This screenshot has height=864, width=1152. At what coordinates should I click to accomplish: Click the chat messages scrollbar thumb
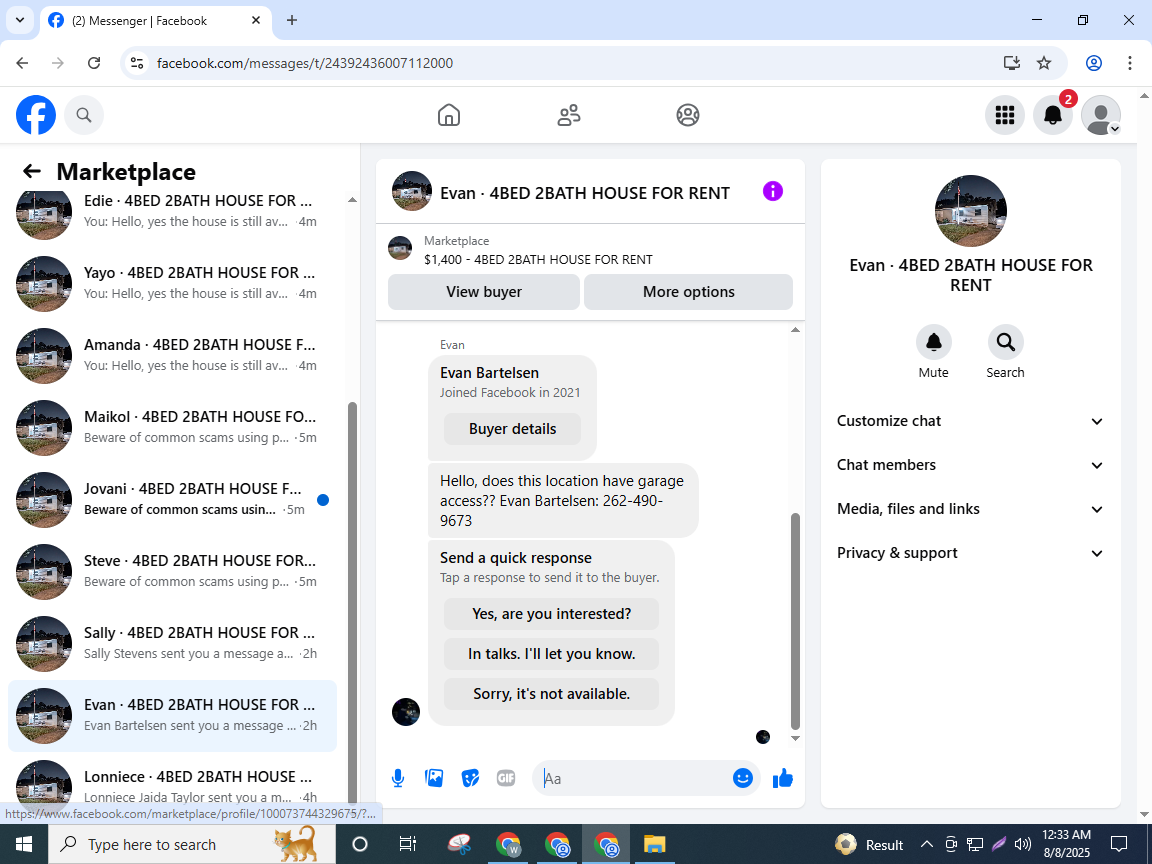[x=795, y=621]
